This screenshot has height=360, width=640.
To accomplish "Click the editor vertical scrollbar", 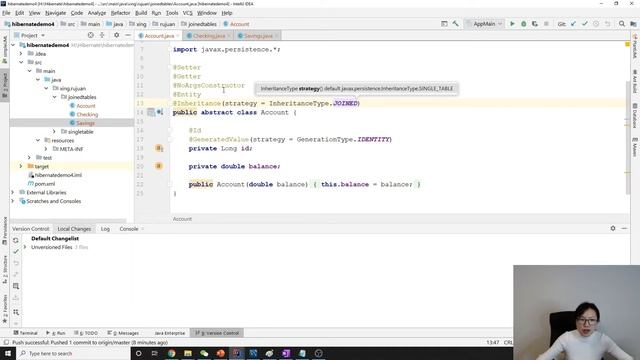I will (627, 139).
